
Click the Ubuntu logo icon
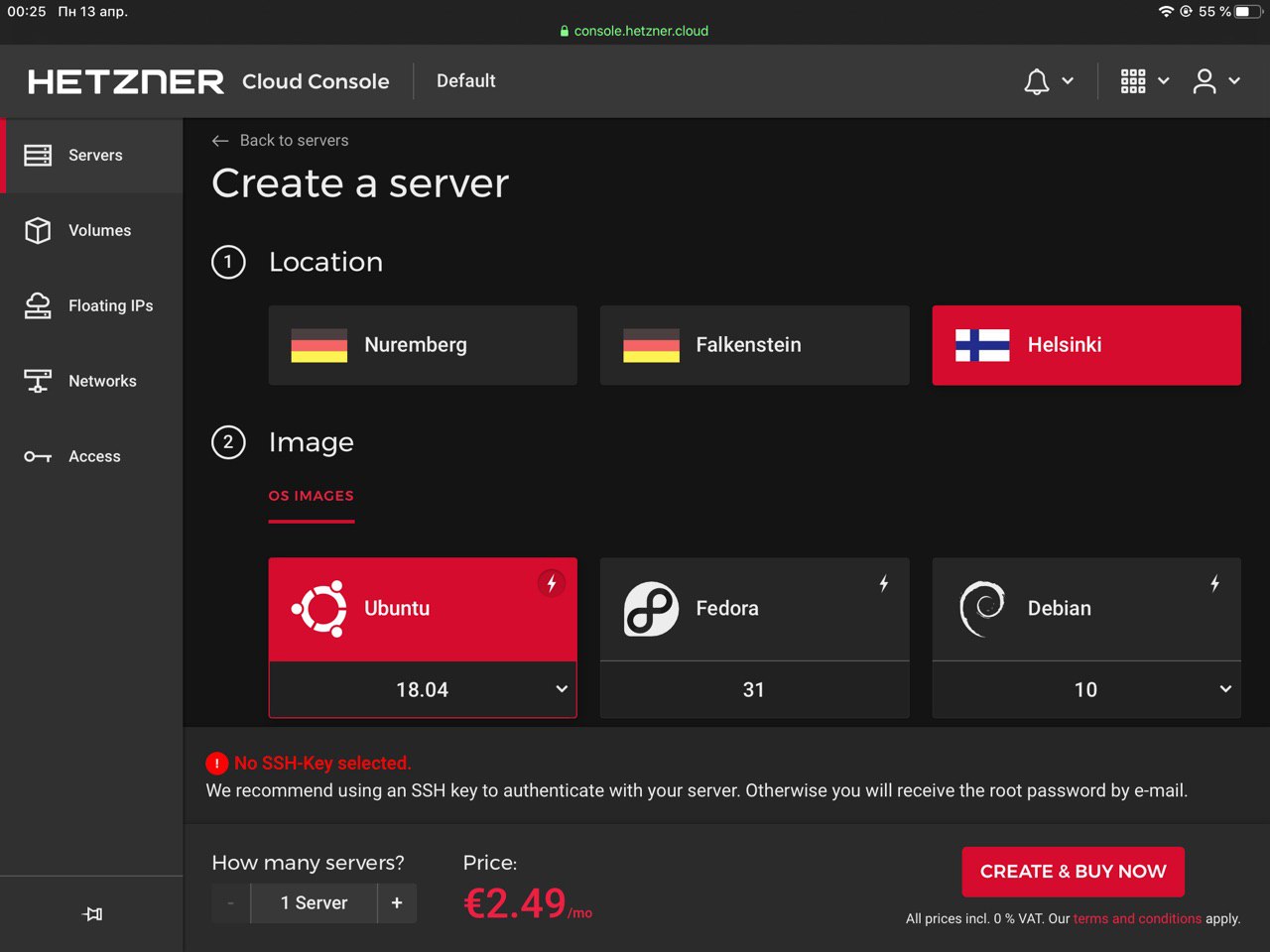coord(319,609)
